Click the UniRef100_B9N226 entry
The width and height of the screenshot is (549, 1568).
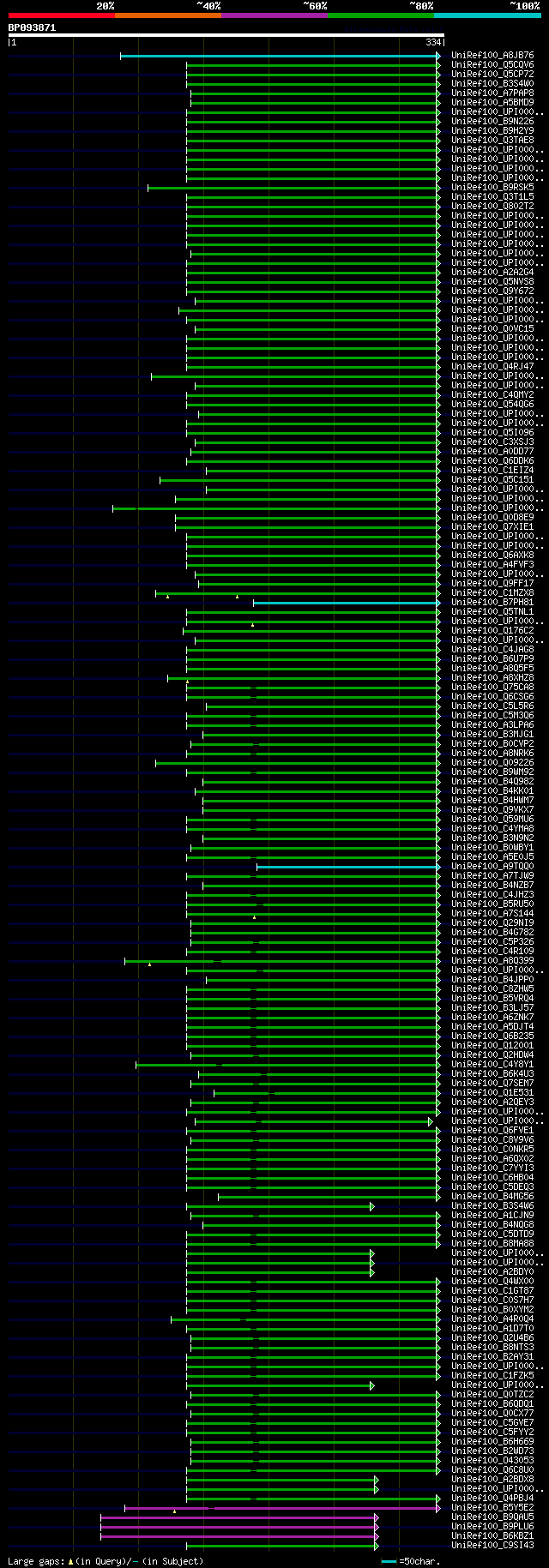[x=492, y=122]
